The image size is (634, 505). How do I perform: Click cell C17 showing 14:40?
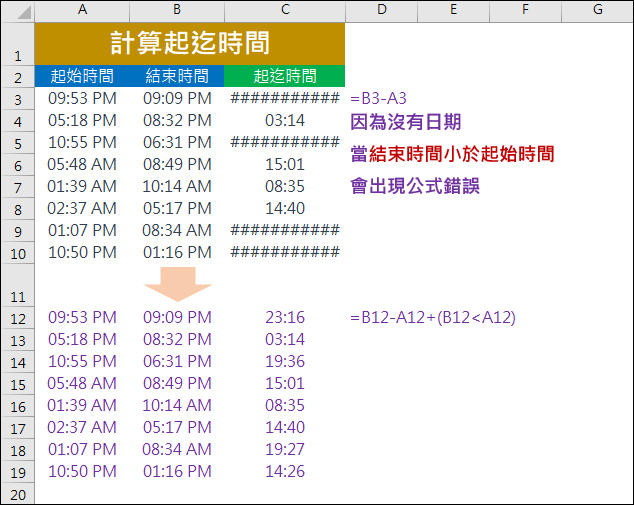(285, 427)
